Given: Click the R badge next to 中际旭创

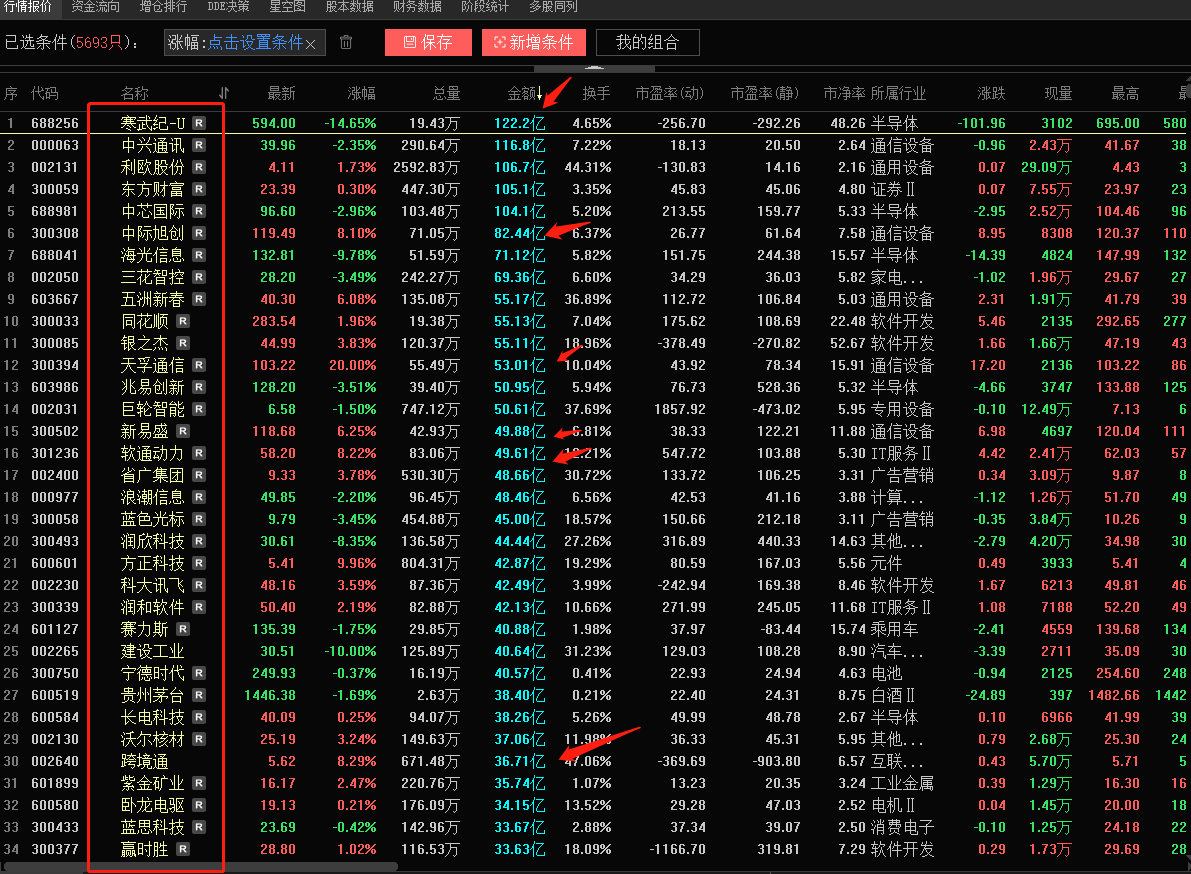Looking at the screenshot, I should [x=198, y=233].
